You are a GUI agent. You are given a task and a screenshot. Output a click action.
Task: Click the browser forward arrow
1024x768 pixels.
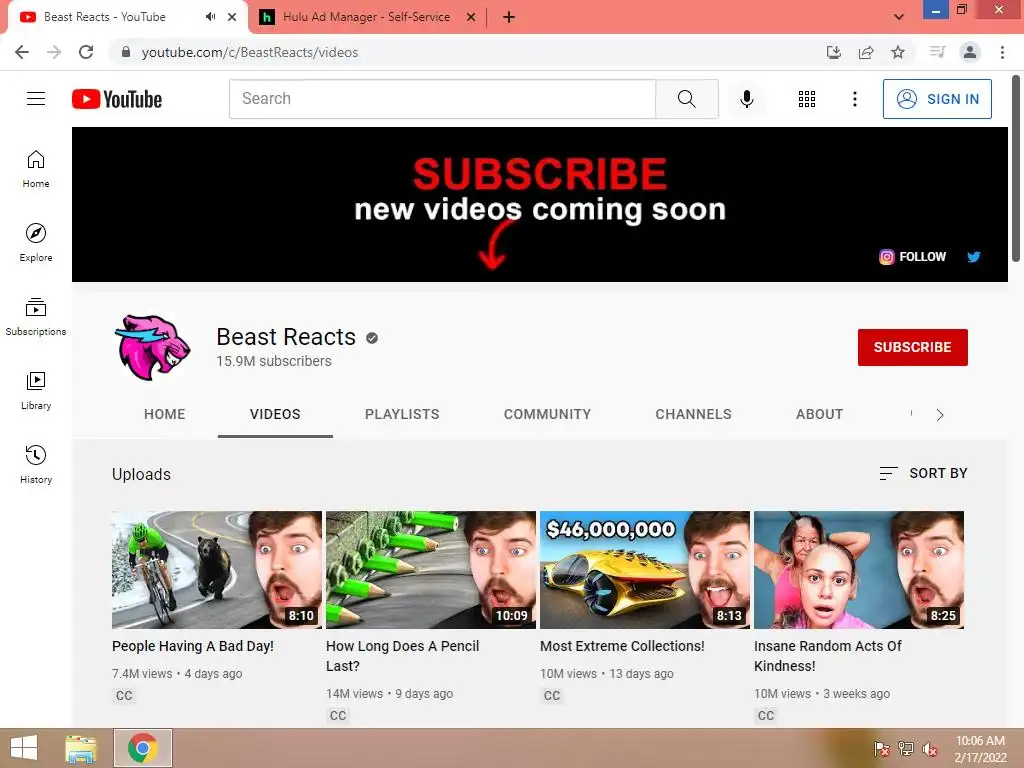tap(54, 52)
